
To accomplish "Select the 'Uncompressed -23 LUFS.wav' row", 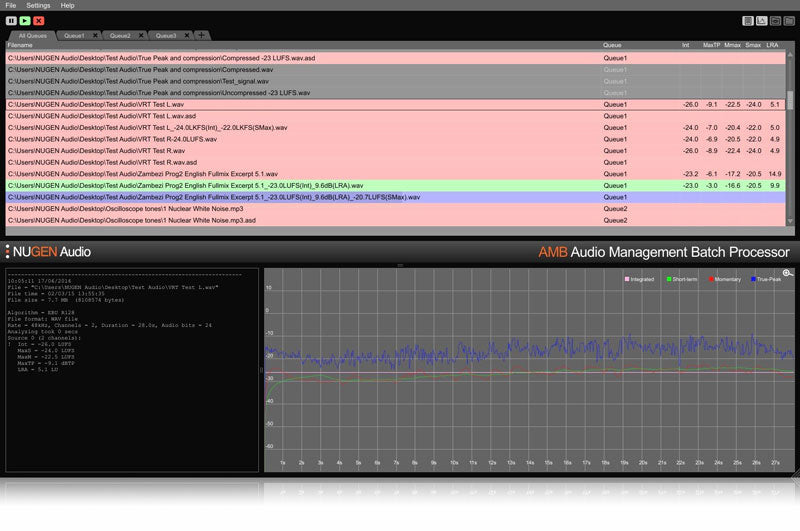I will [395, 93].
